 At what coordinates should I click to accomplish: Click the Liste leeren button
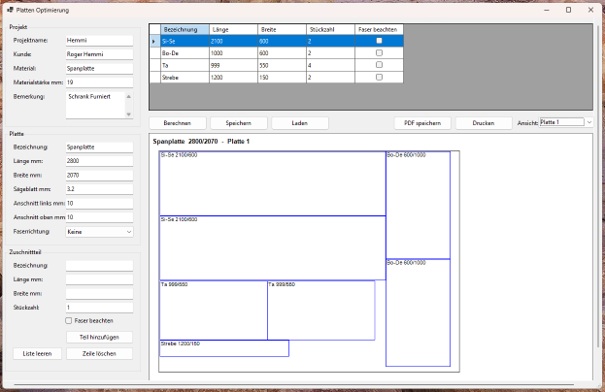tap(37, 353)
